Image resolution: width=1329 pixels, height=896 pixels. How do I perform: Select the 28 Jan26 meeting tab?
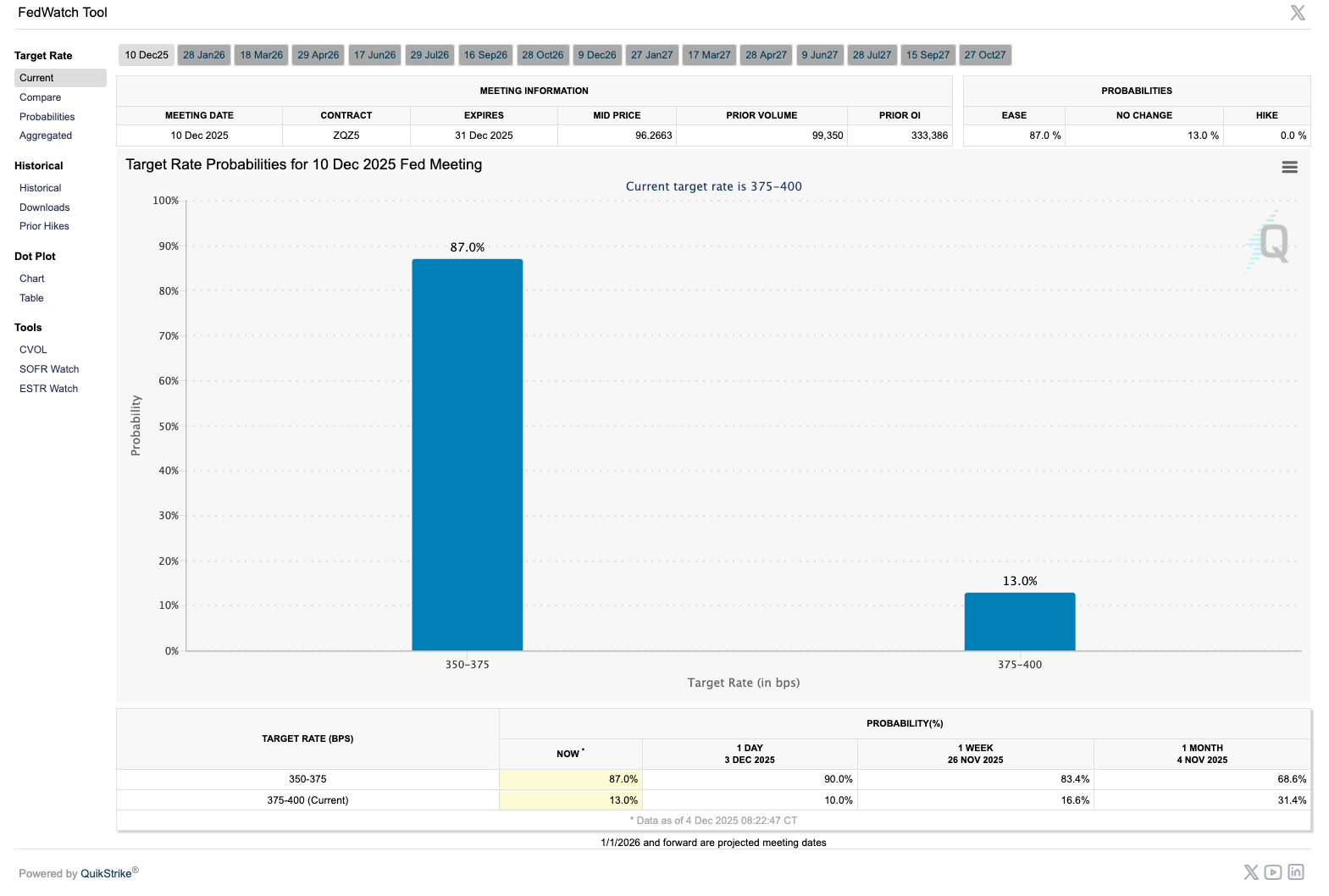(204, 55)
